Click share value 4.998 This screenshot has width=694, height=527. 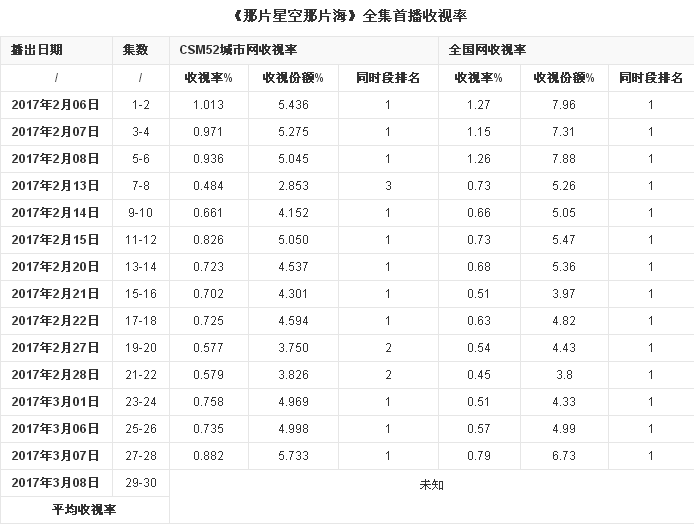click(293, 429)
